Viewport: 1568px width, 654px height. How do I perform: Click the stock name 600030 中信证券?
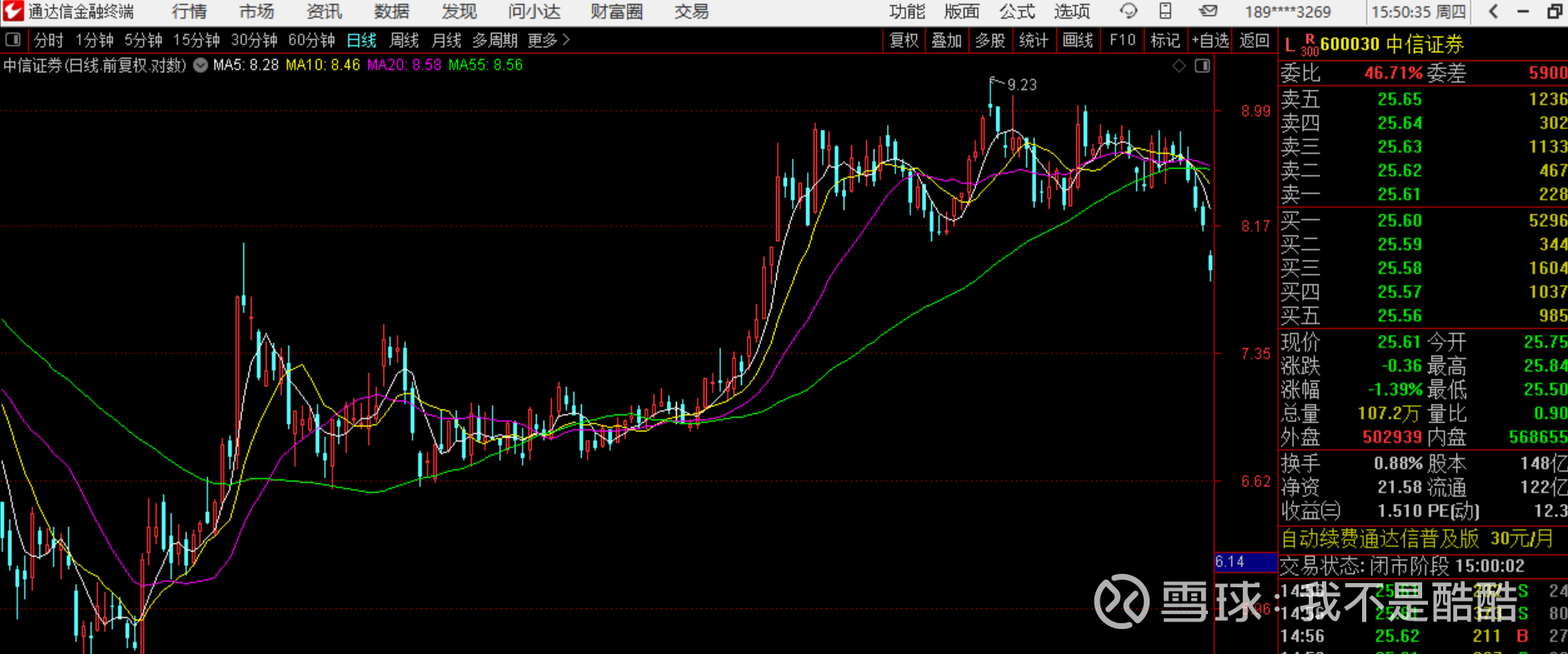[1392, 45]
